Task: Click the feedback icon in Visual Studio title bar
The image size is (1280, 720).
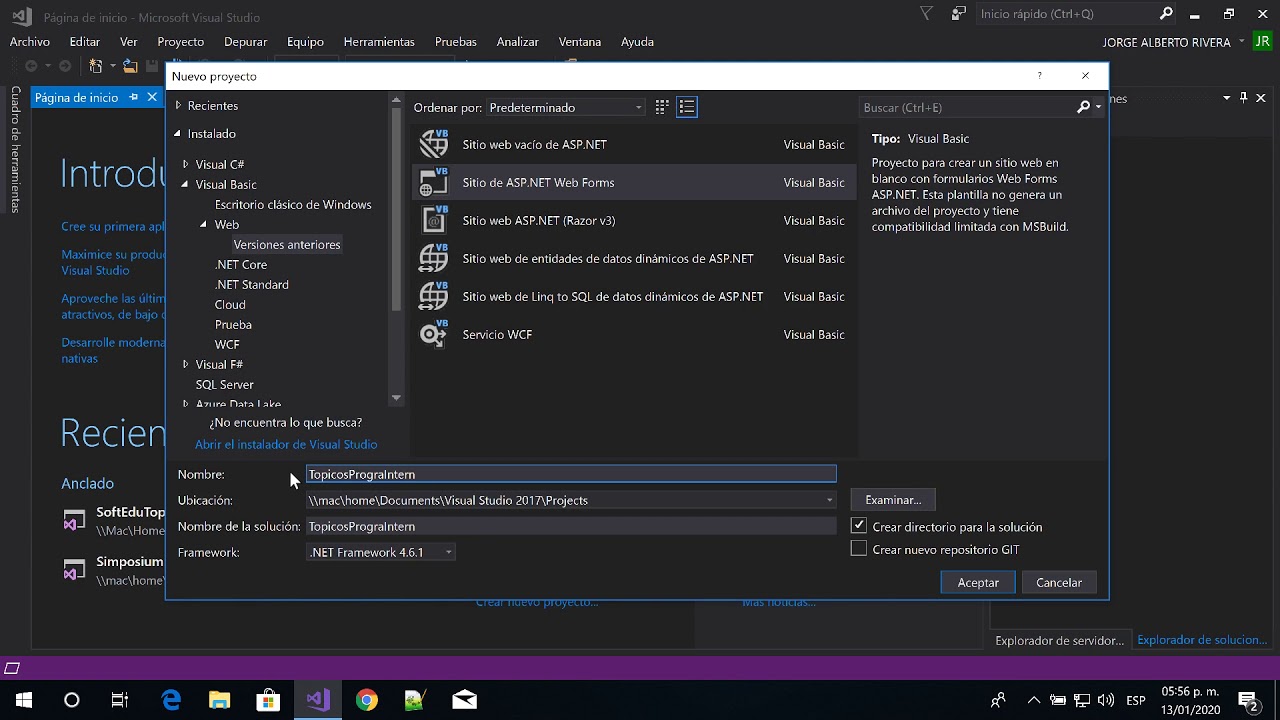Action: point(959,14)
